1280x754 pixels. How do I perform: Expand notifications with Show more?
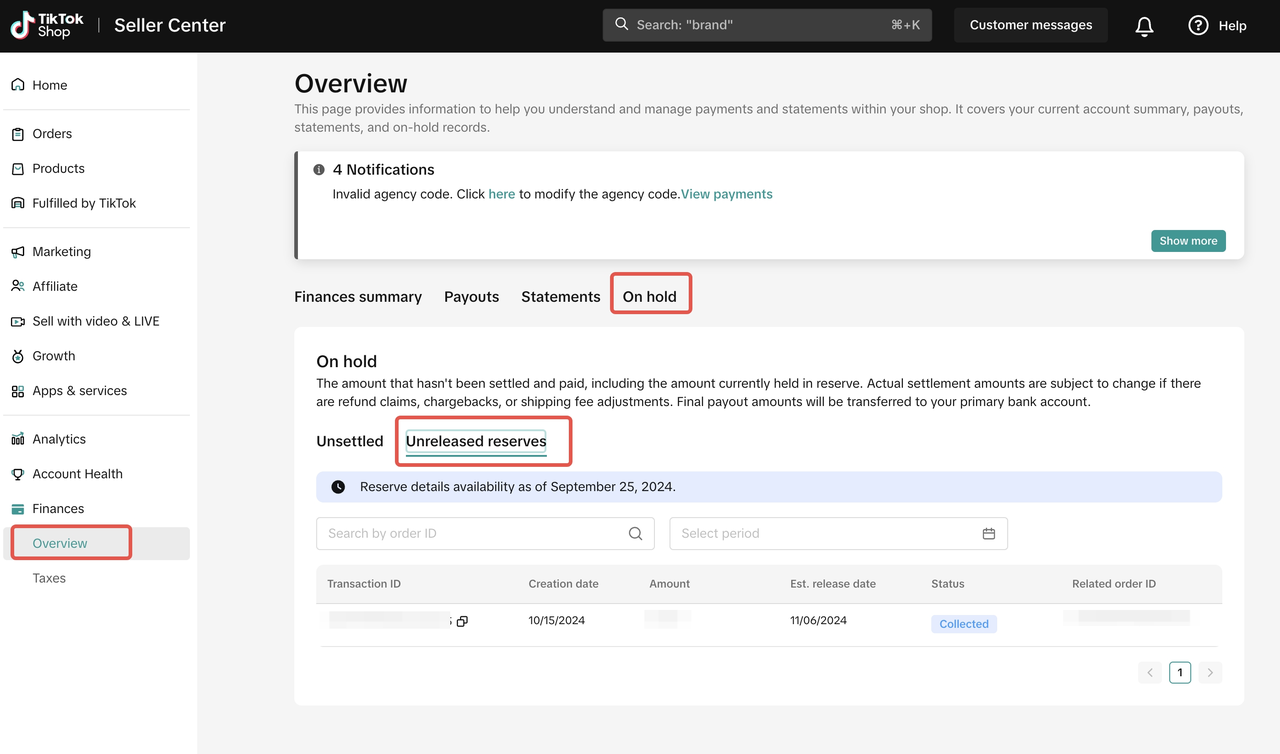pyautogui.click(x=1188, y=241)
